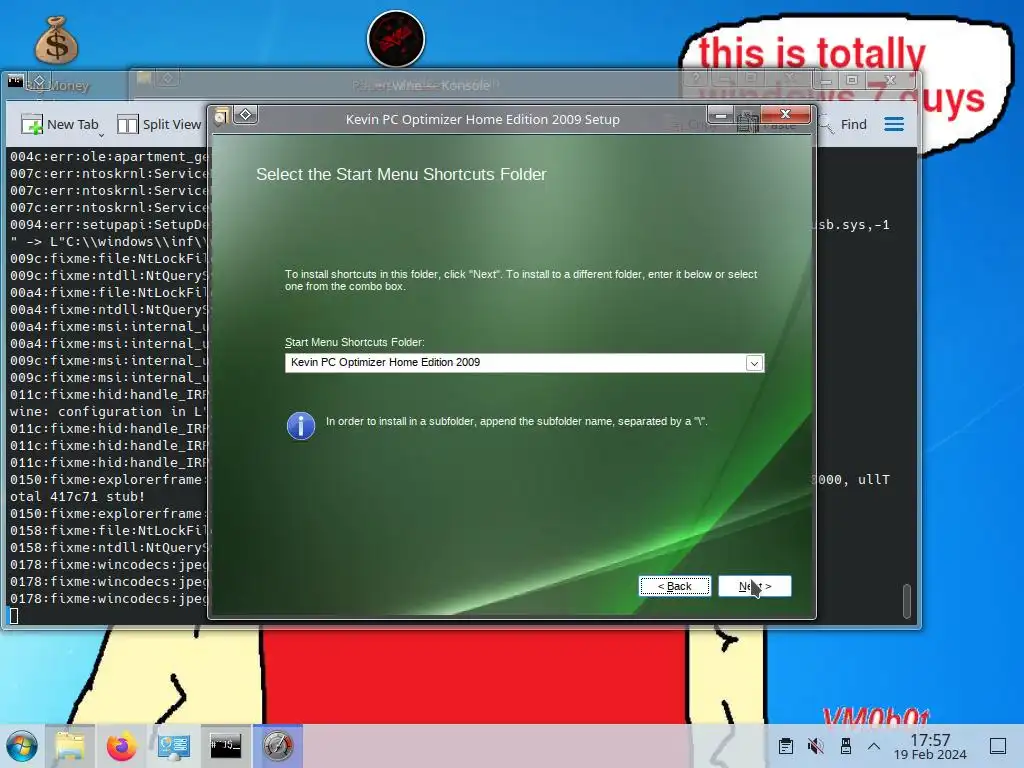Close the Kevin PC Optimizer Setup window
Screen dimensions: 1024x768
click(786, 114)
